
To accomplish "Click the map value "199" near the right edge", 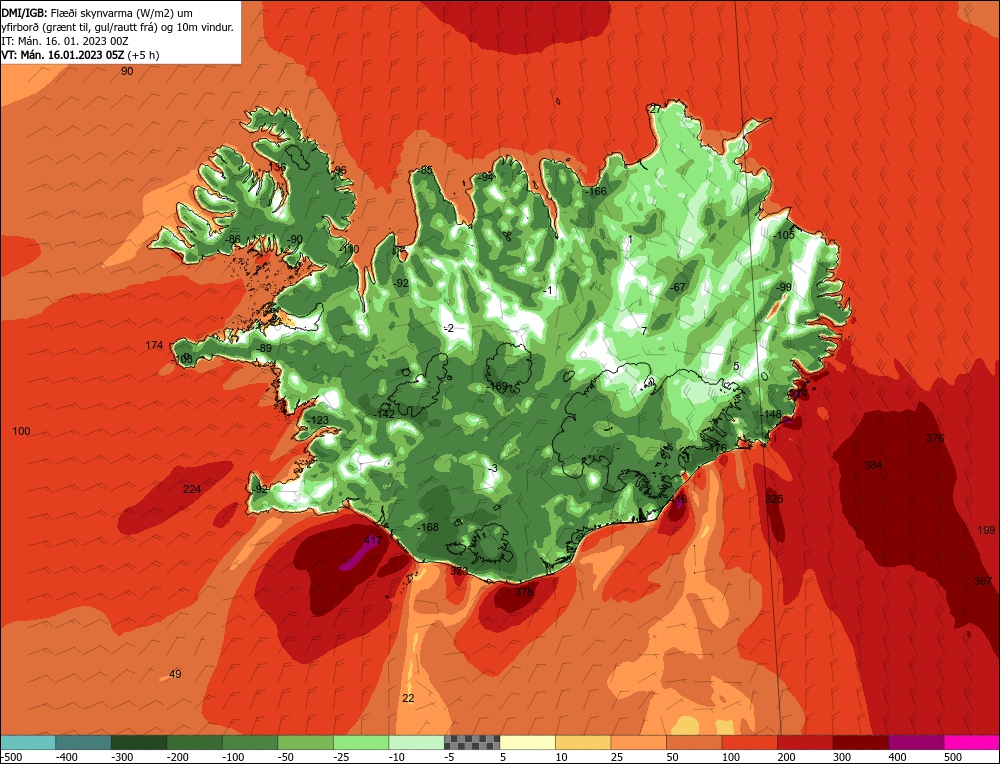I will coord(986,530).
